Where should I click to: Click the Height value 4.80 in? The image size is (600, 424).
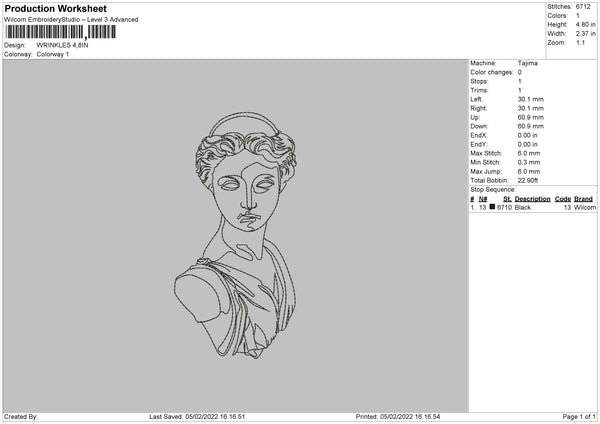585,24
